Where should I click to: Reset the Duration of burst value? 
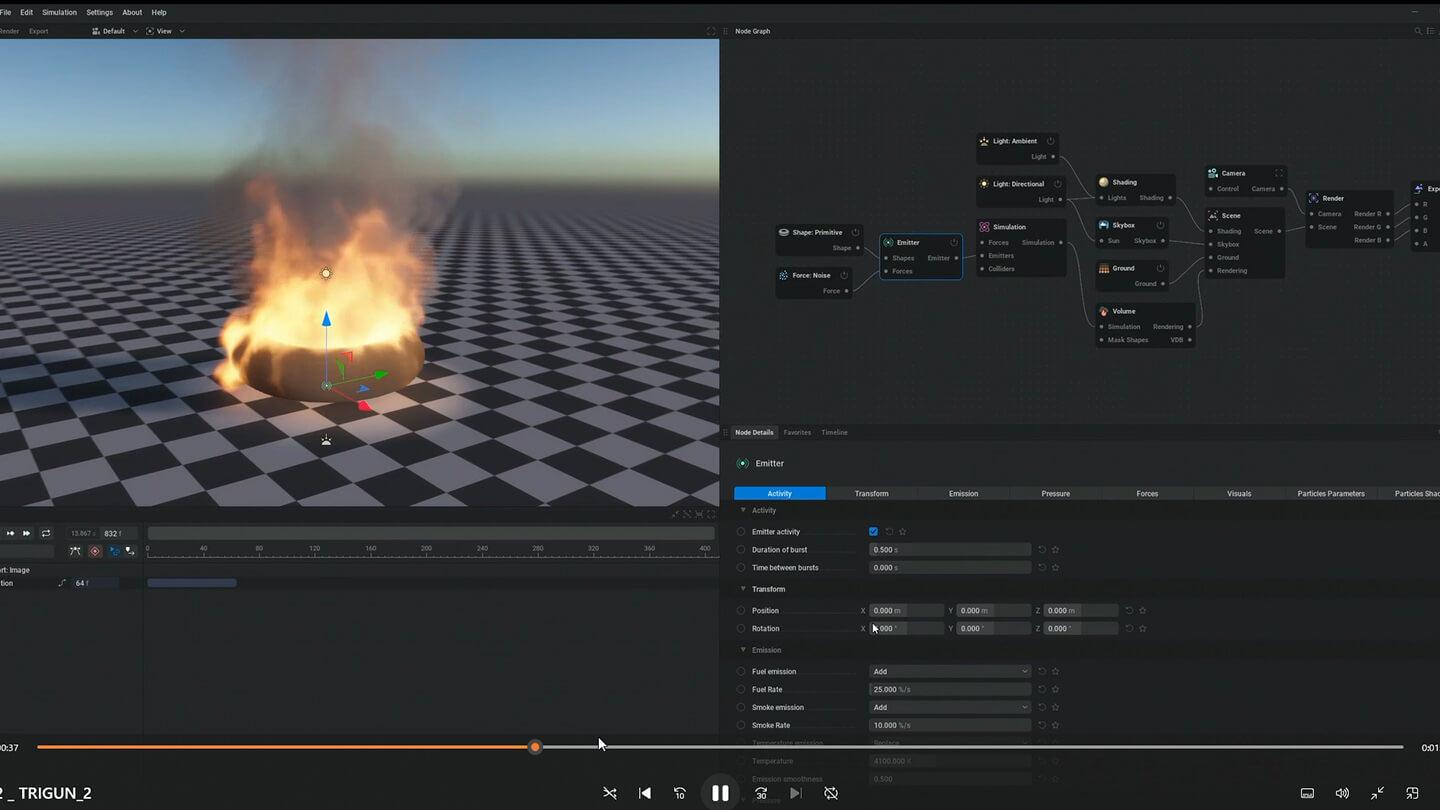(1042, 550)
